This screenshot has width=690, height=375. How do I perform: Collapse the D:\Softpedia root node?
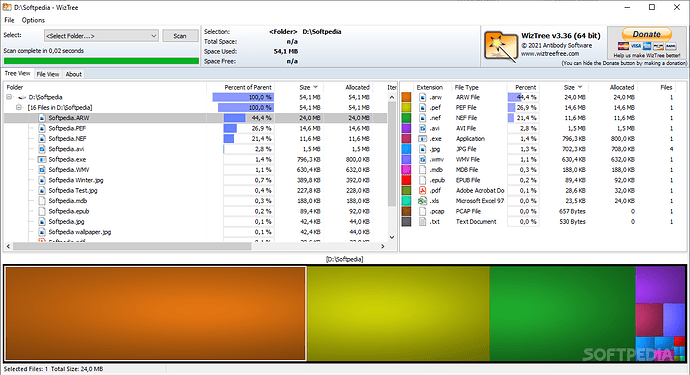tap(9, 97)
